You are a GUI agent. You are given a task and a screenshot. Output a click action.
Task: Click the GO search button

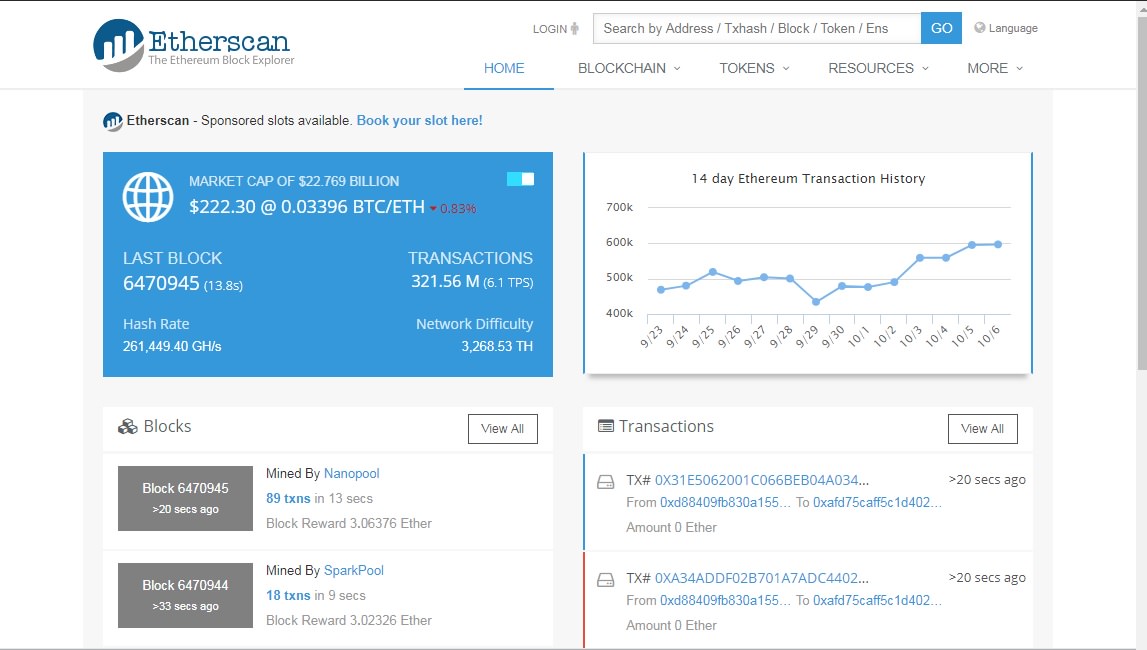941,28
